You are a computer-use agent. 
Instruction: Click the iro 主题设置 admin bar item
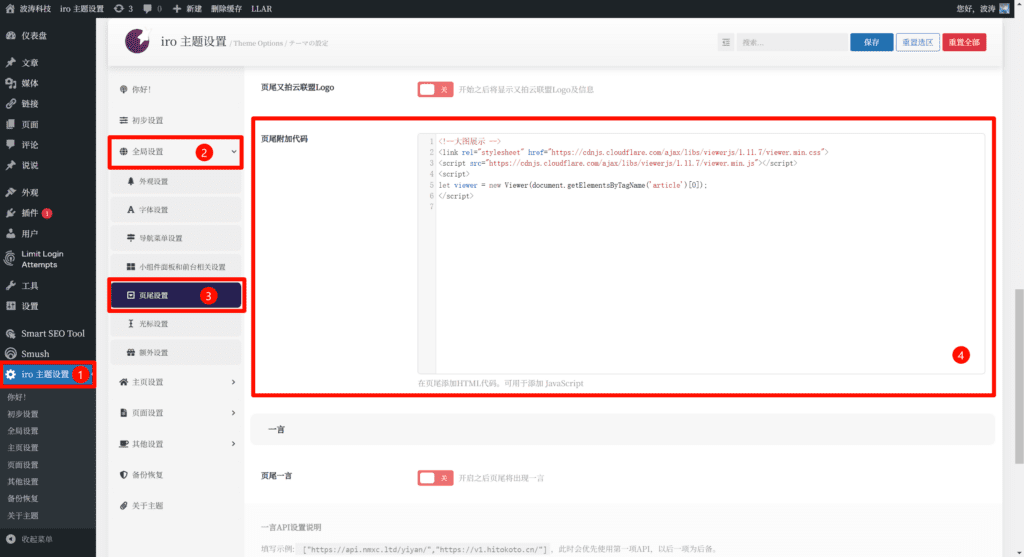point(82,8)
